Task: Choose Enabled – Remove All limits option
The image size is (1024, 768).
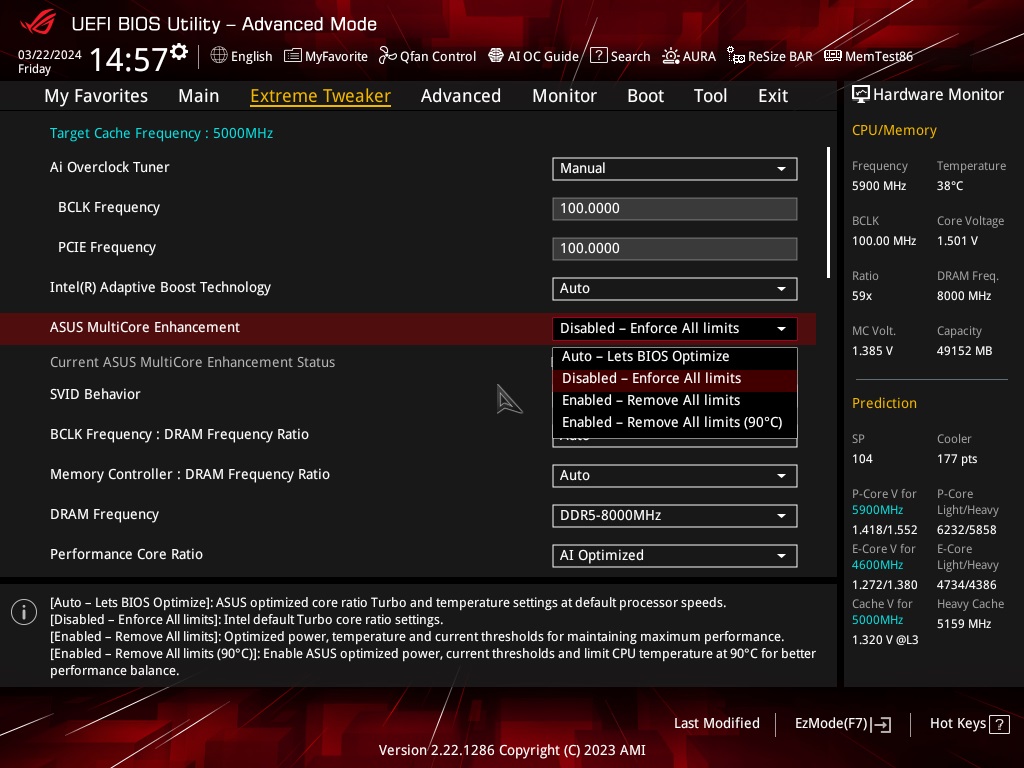Action: coord(675,400)
